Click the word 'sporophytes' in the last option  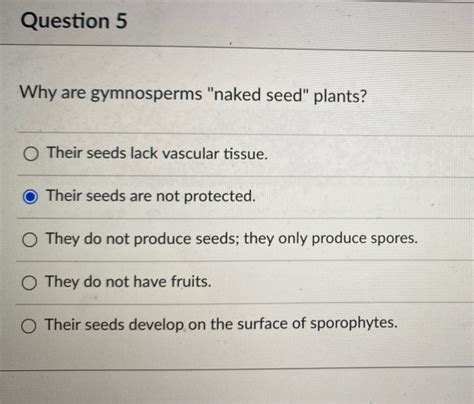(354, 323)
